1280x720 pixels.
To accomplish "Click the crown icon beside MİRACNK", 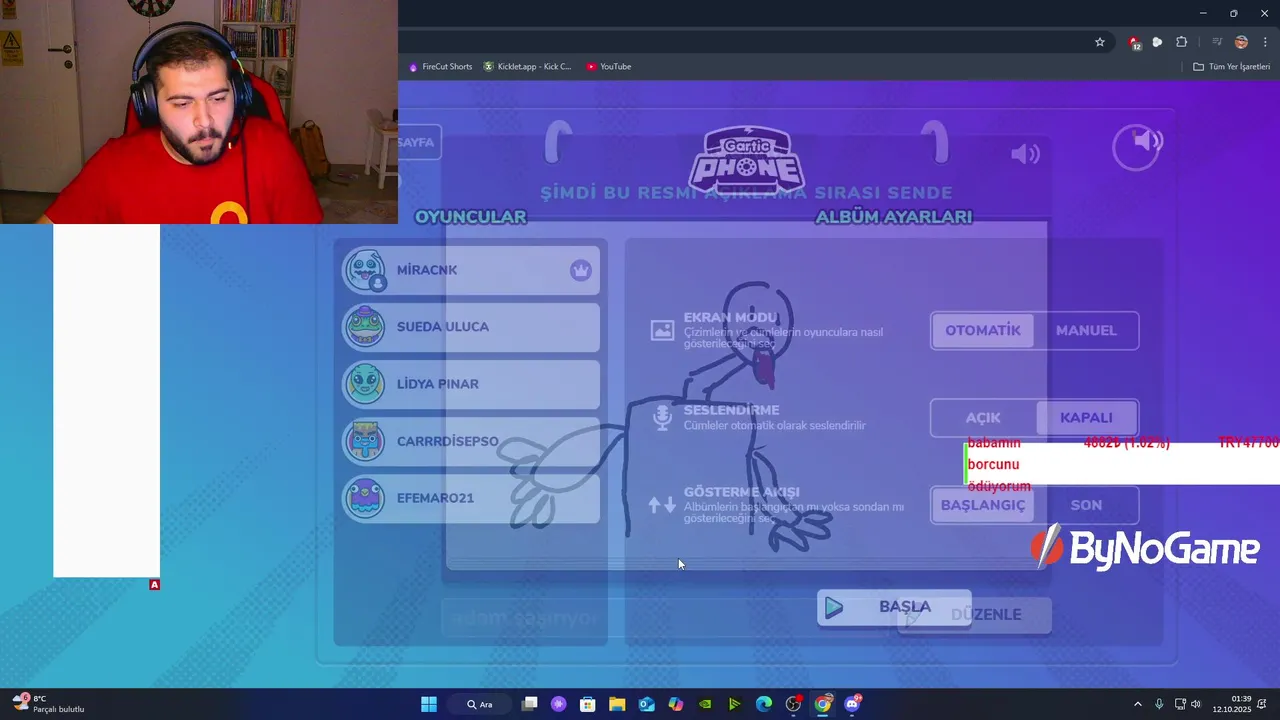I will click(581, 270).
